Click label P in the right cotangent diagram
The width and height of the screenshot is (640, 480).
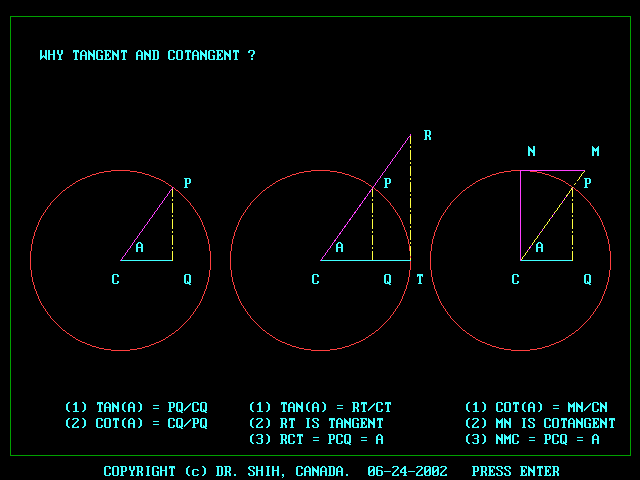pos(587,183)
